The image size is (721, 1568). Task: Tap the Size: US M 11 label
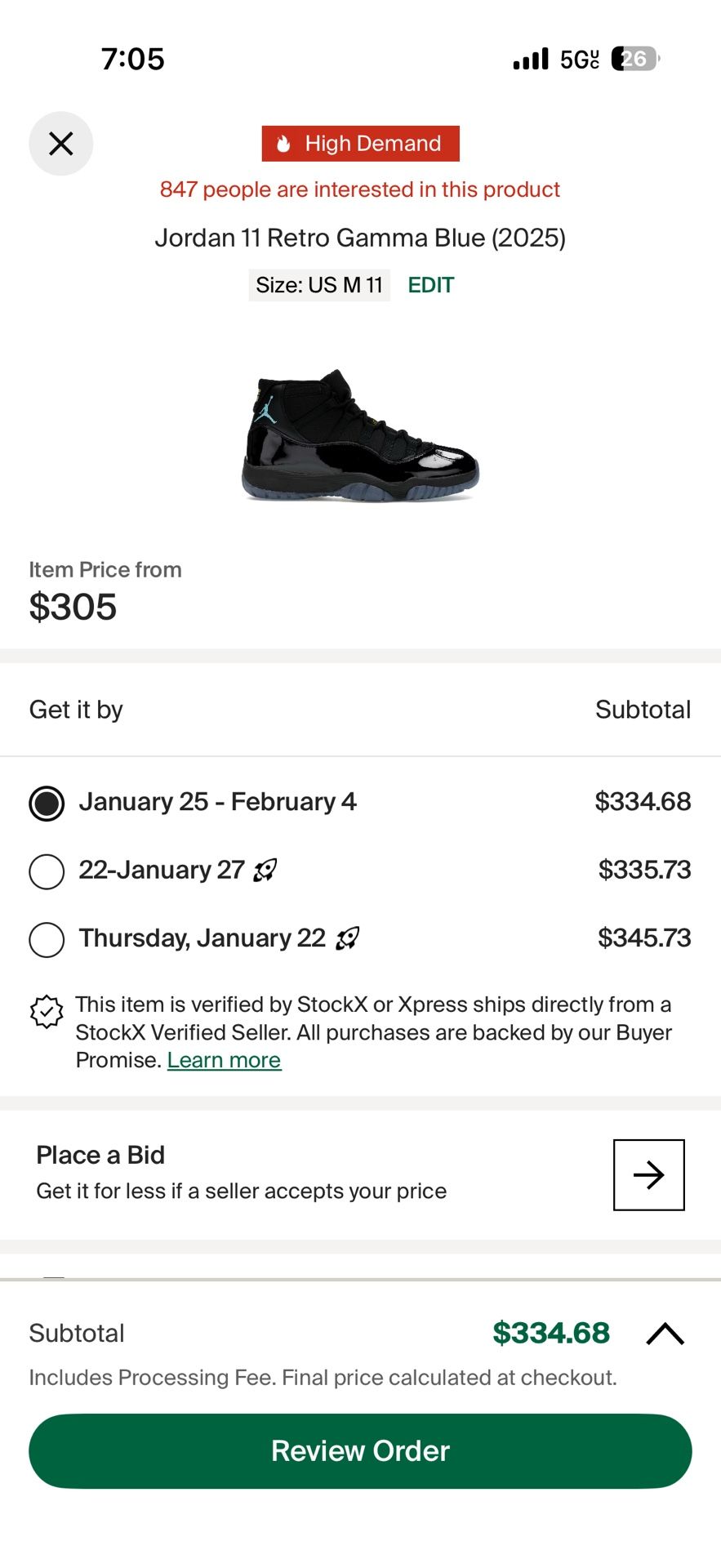tap(319, 285)
